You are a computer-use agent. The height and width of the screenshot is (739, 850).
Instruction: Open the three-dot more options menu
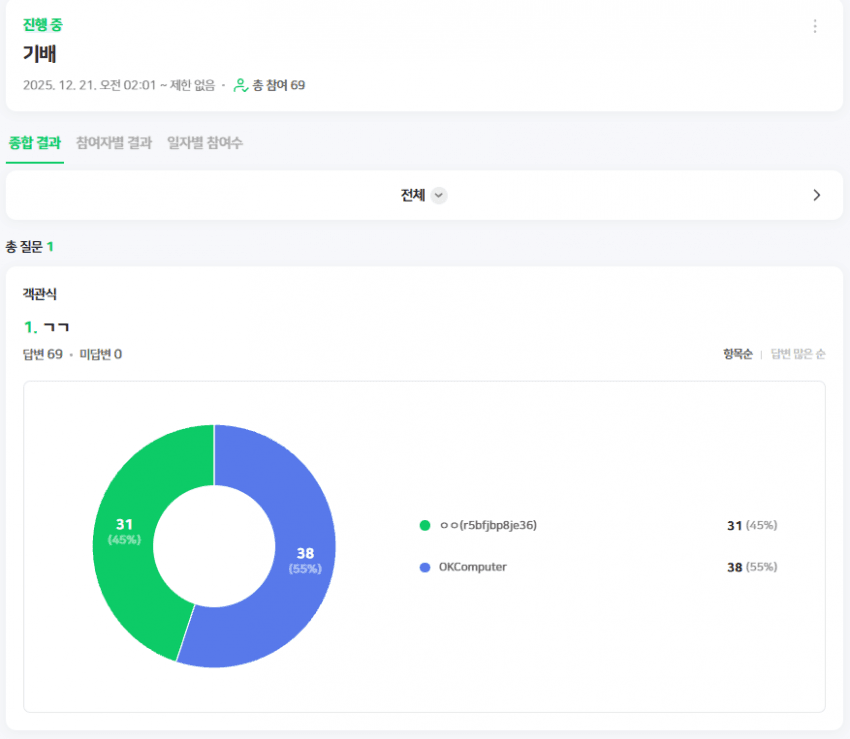coord(814,26)
